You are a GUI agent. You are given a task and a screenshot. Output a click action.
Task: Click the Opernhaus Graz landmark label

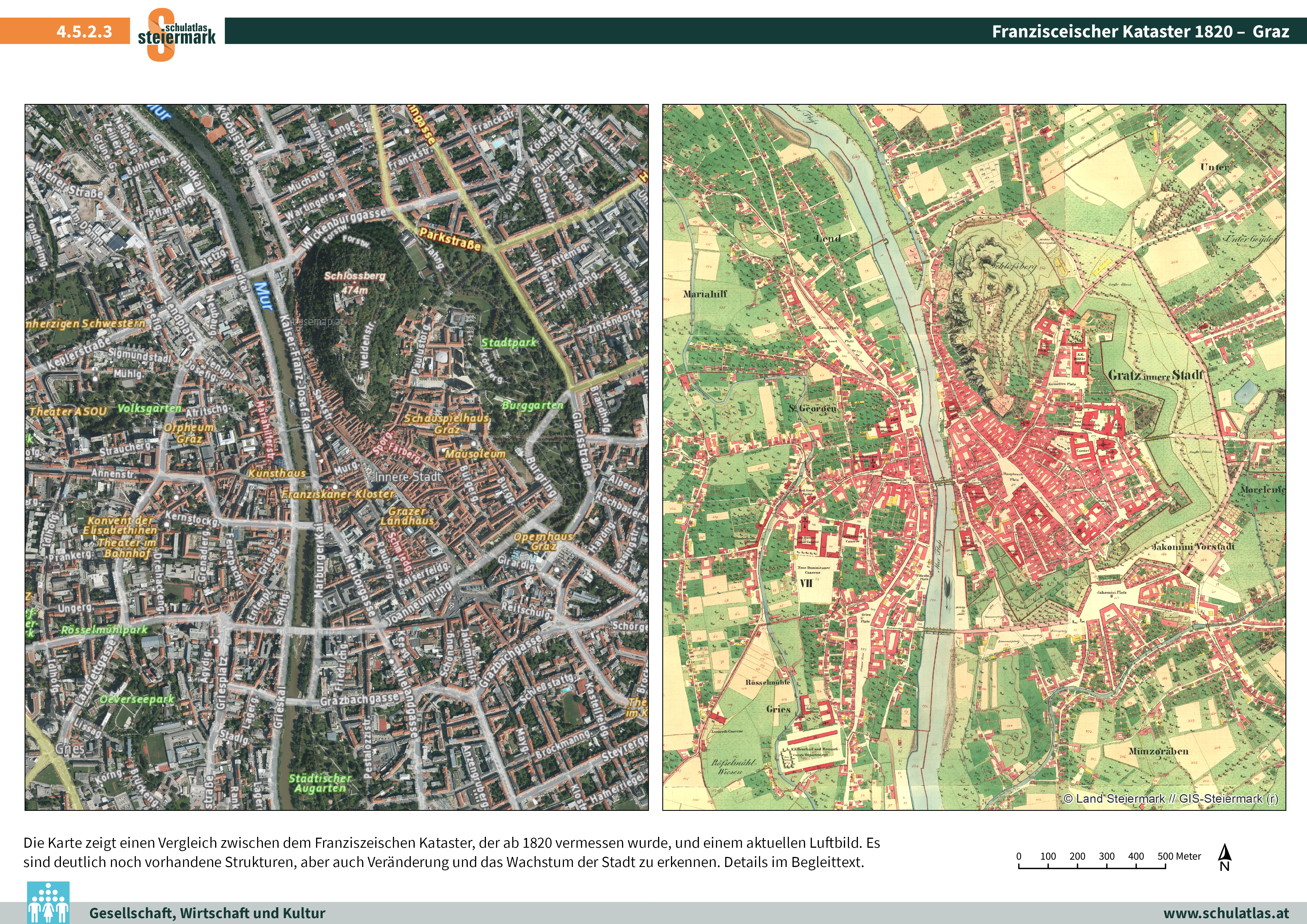[543, 541]
